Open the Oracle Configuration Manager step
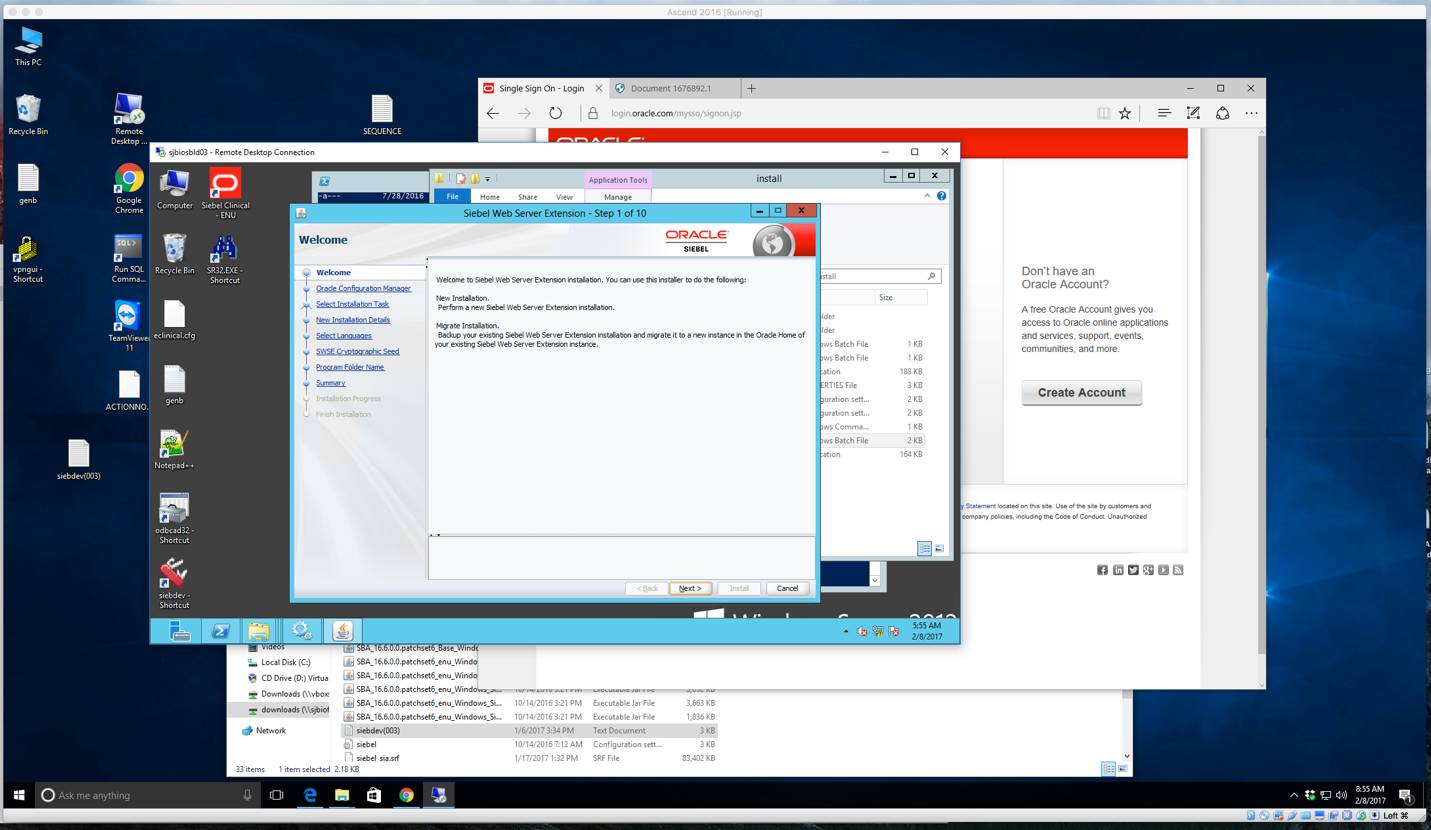The width and height of the screenshot is (1431, 830). click(363, 288)
